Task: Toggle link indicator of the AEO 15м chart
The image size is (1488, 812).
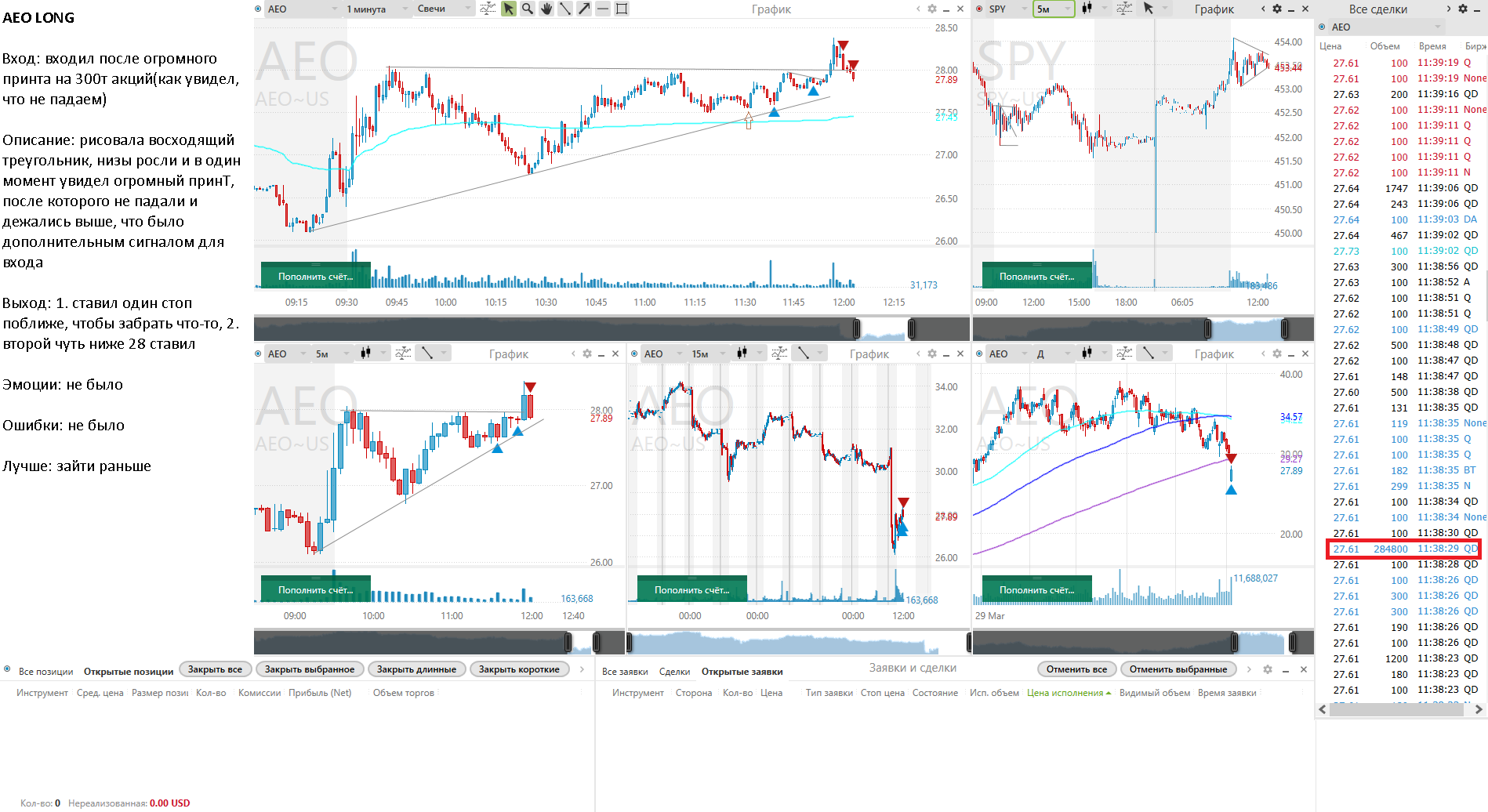Action: pyautogui.click(x=635, y=353)
